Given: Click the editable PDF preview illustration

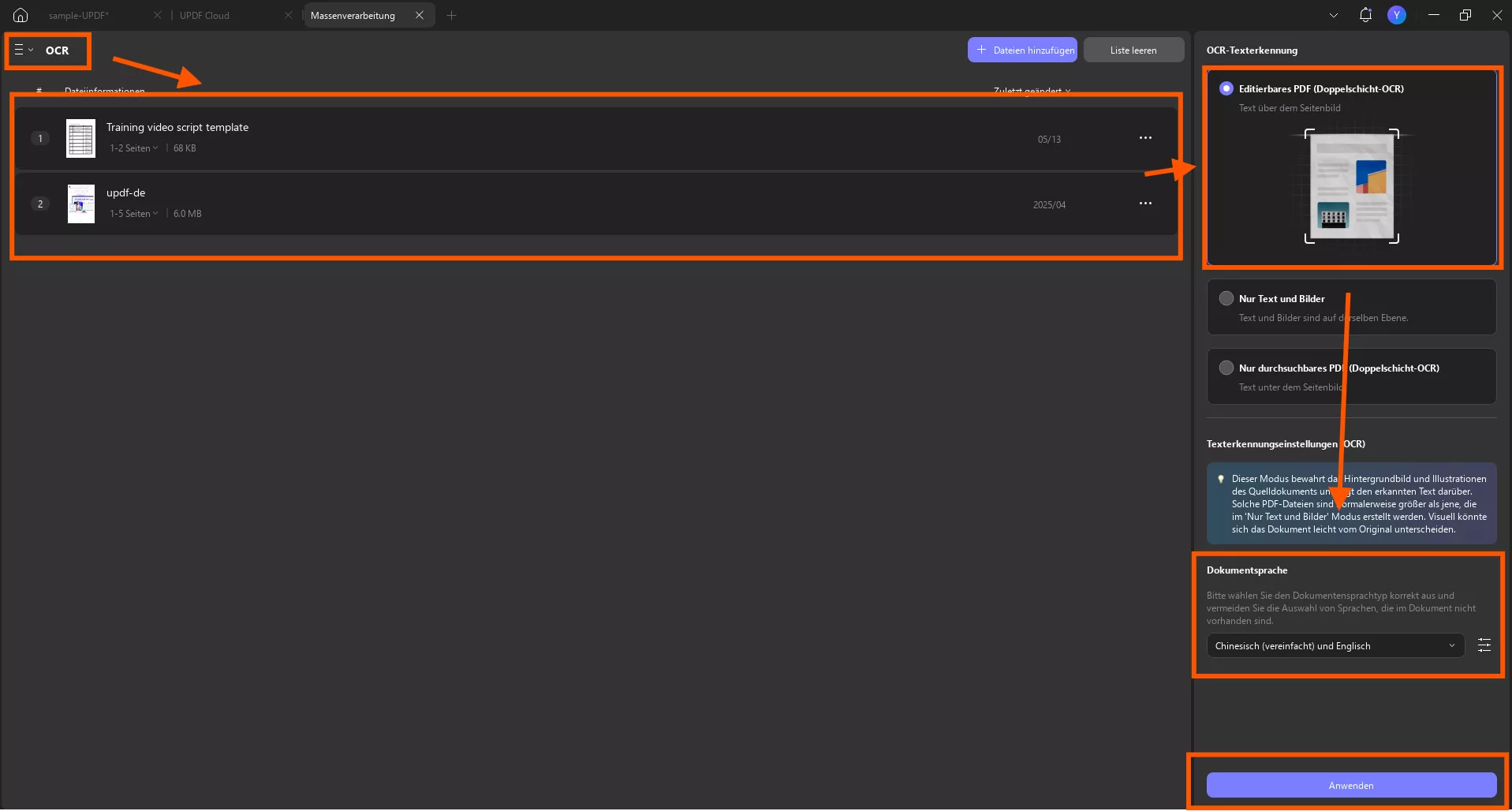Looking at the screenshot, I should pyautogui.click(x=1352, y=186).
